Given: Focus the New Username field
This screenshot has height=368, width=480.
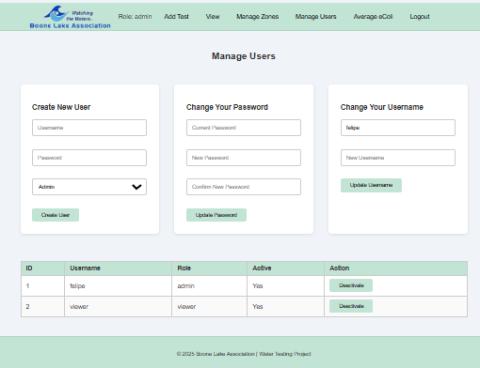Looking at the screenshot, I should (398, 158).
